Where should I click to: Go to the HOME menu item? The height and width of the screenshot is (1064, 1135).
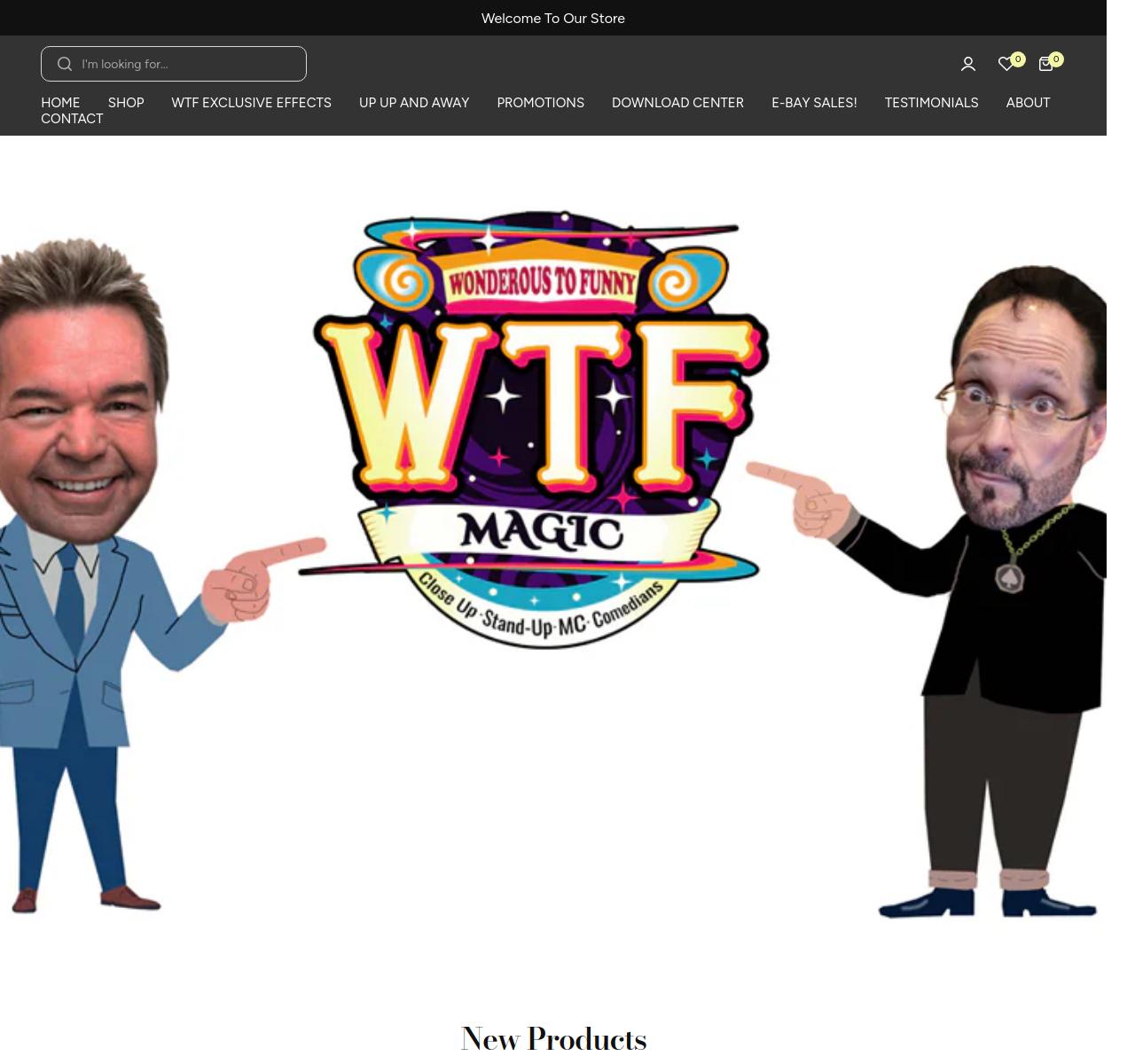click(x=60, y=103)
